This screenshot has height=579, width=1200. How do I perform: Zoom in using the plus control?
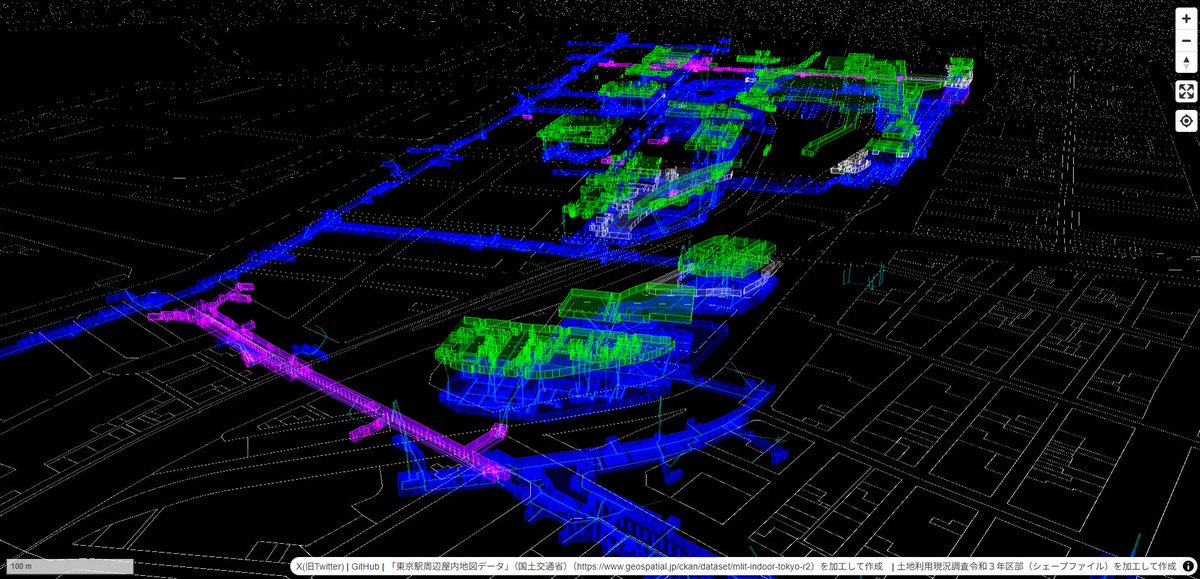pos(1185,17)
